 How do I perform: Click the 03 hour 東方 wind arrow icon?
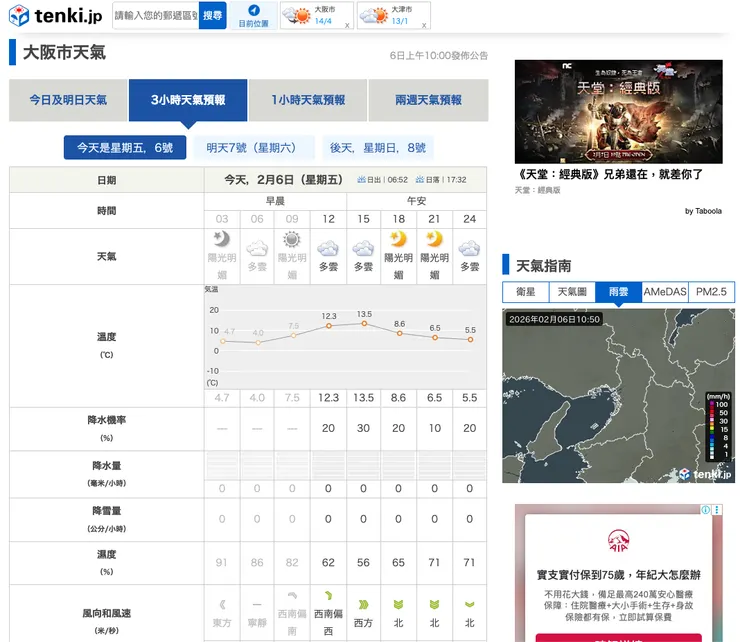pyautogui.click(x=222, y=605)
